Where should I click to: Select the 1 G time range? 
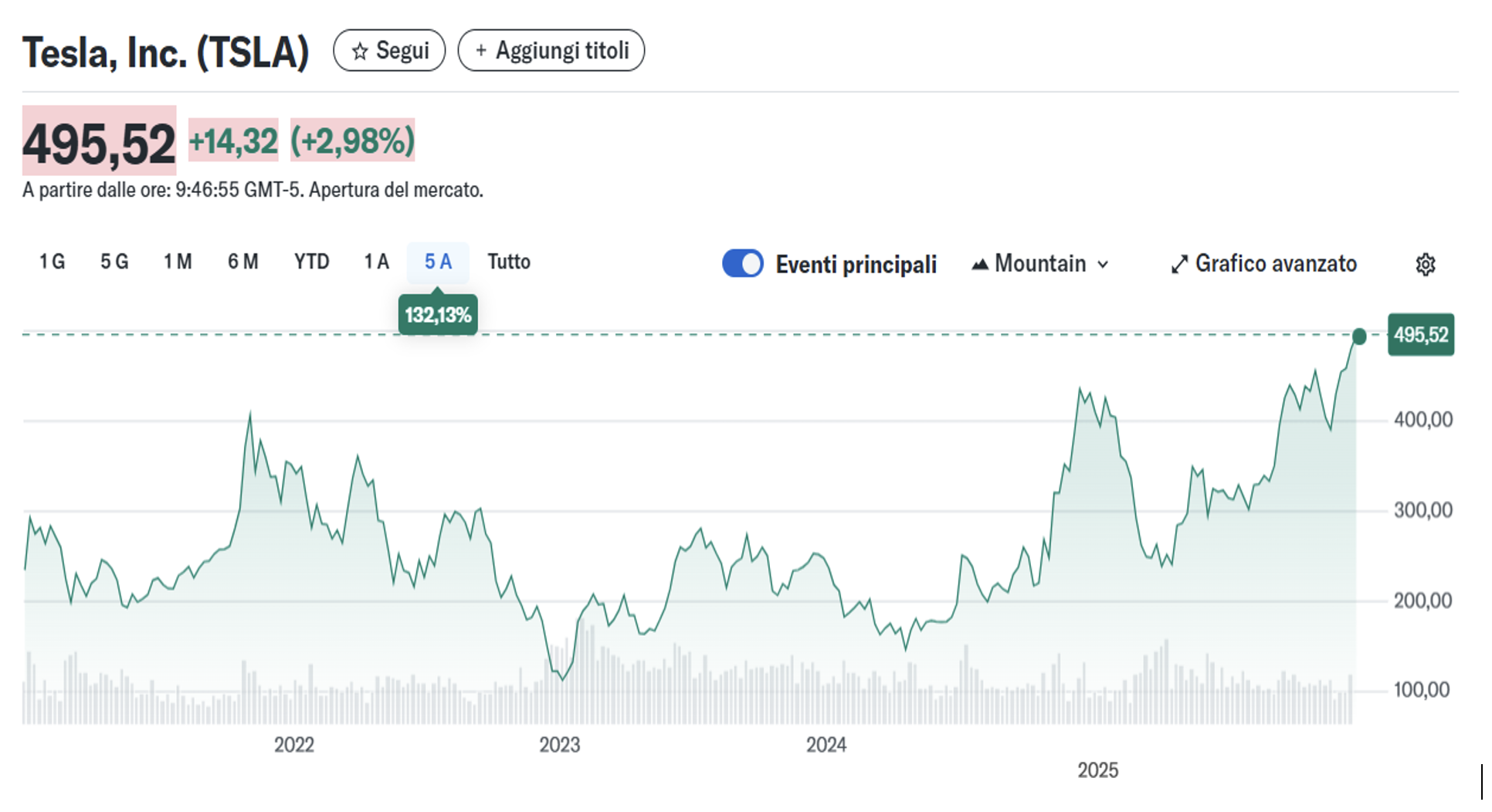pos(52,262)
